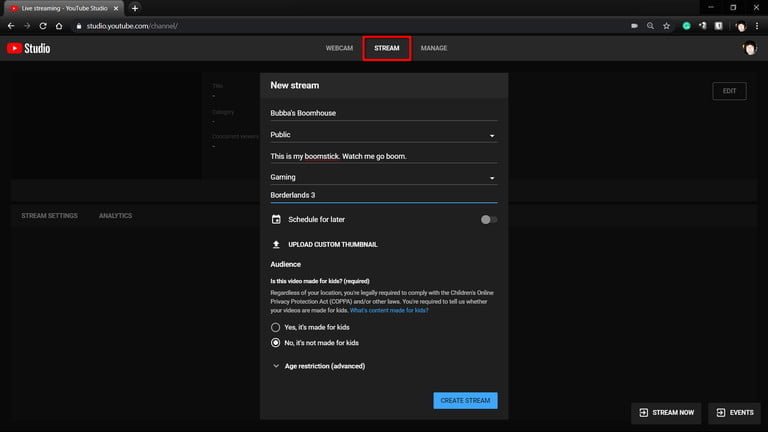Click the game title field "Borderlands 3"
Viewport: 768px width, 432px height.
point(384,195)
